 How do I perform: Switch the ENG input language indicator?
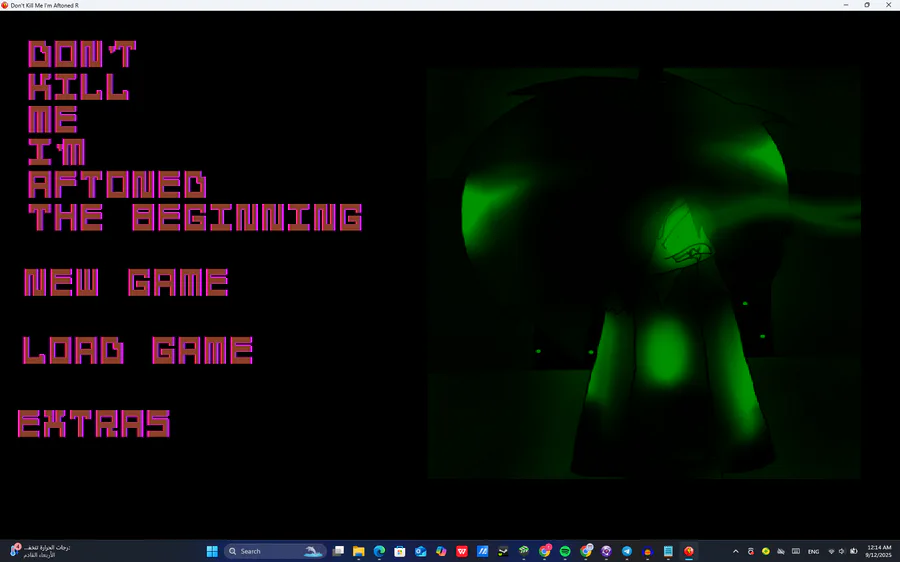coord(813,551)
